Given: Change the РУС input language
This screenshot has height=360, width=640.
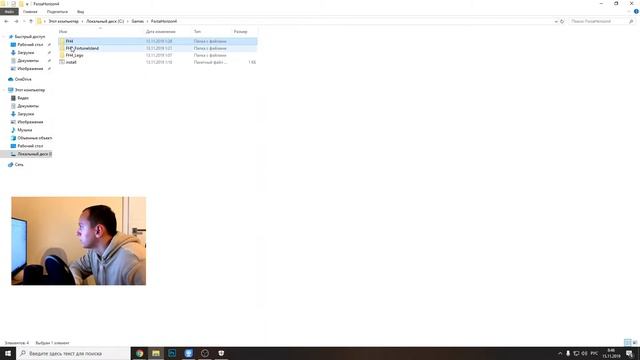Looking at the screenshot, I should tap(594, 353).
